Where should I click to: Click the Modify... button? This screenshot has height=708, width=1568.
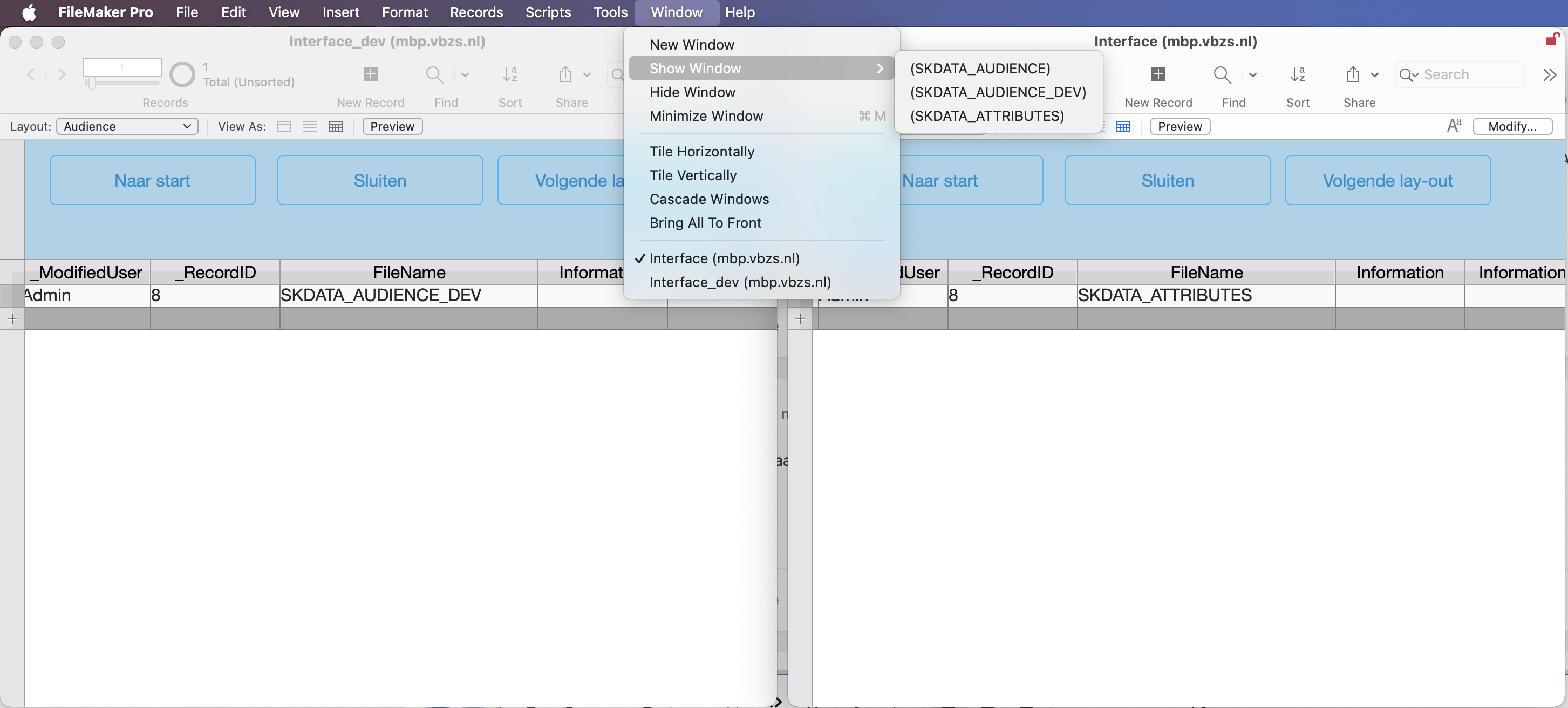[1512, 126]
